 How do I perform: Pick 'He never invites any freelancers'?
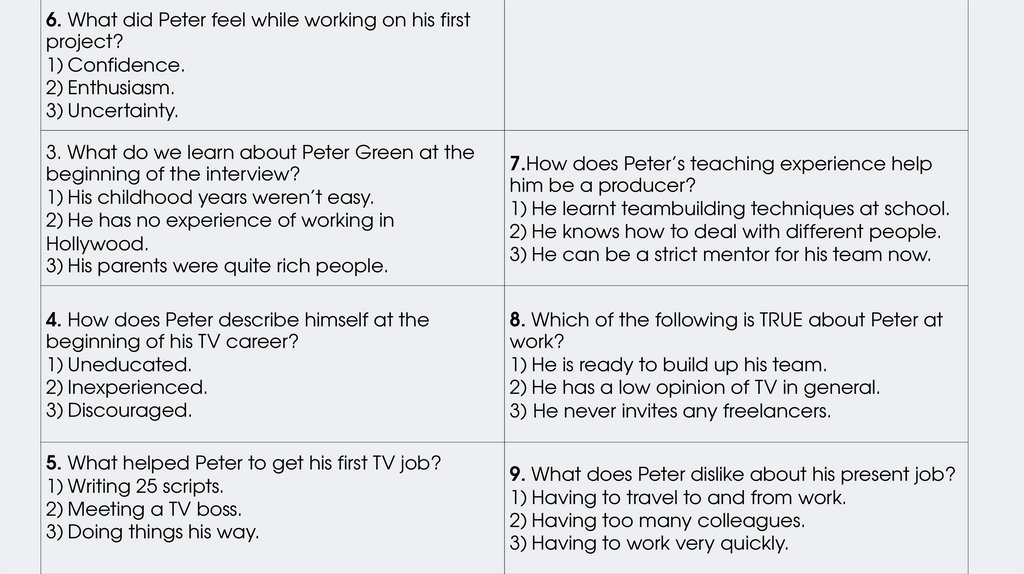670,410
